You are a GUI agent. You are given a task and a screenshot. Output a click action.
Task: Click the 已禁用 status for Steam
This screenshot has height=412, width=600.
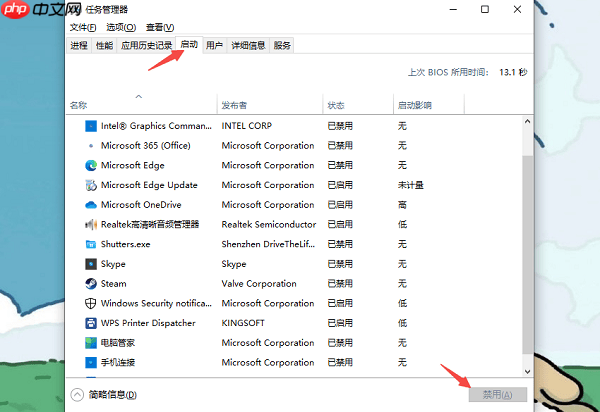[x=340, y=283]
